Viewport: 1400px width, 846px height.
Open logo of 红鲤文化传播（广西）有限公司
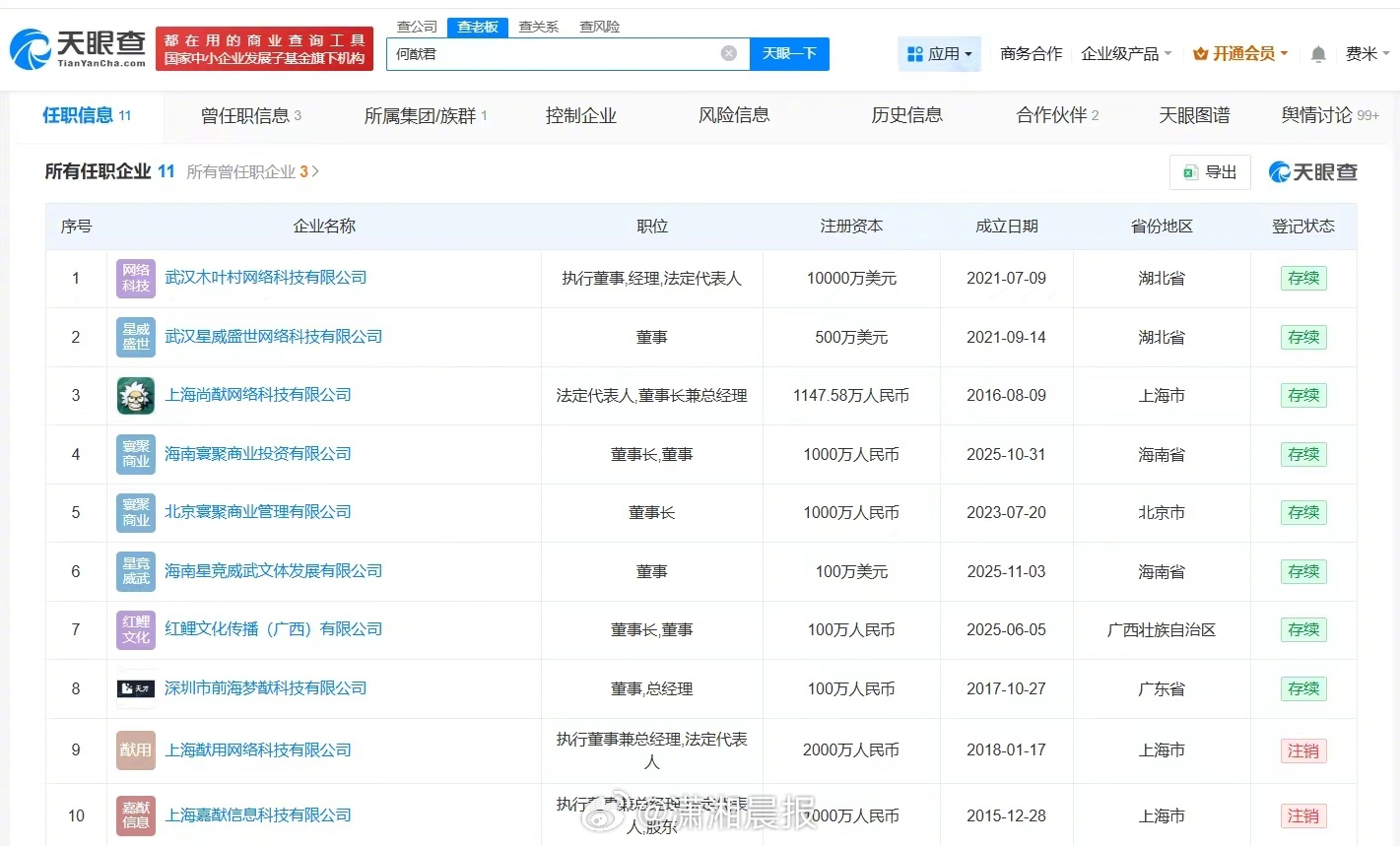coord(136,629)
